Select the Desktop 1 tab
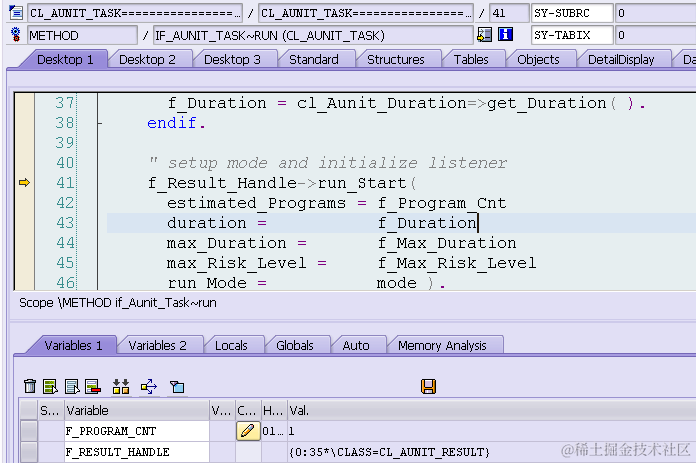Screen dimensions: 696x463 [65, 59]
